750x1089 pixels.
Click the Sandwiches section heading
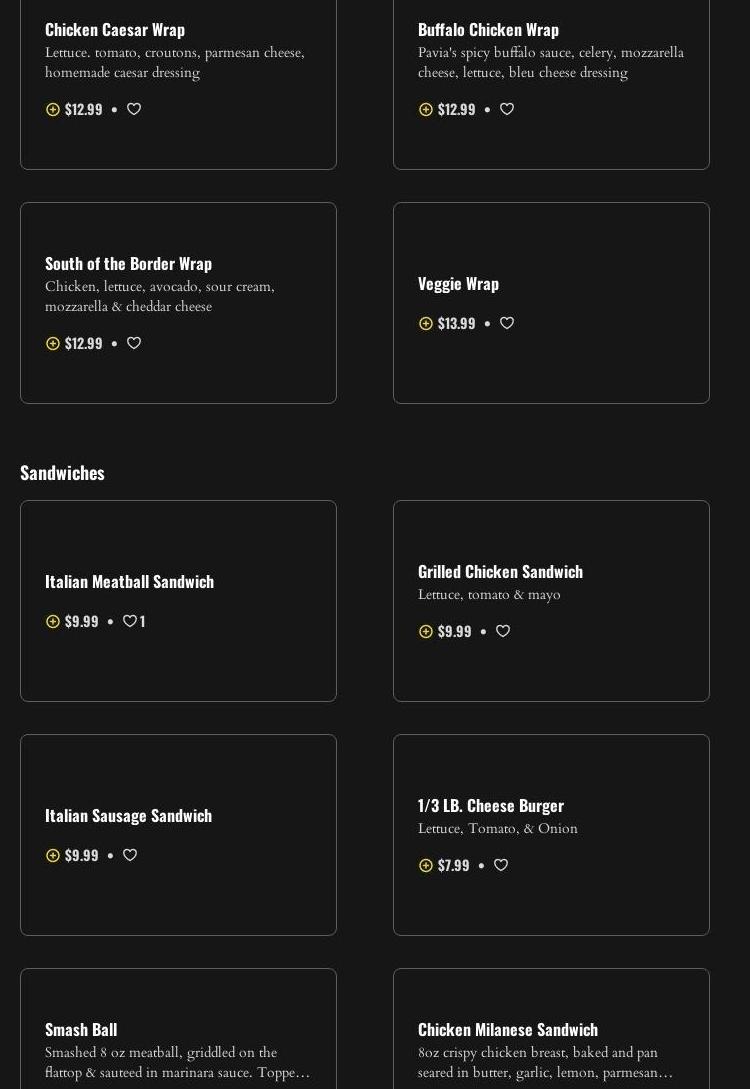tap(62, 472)
